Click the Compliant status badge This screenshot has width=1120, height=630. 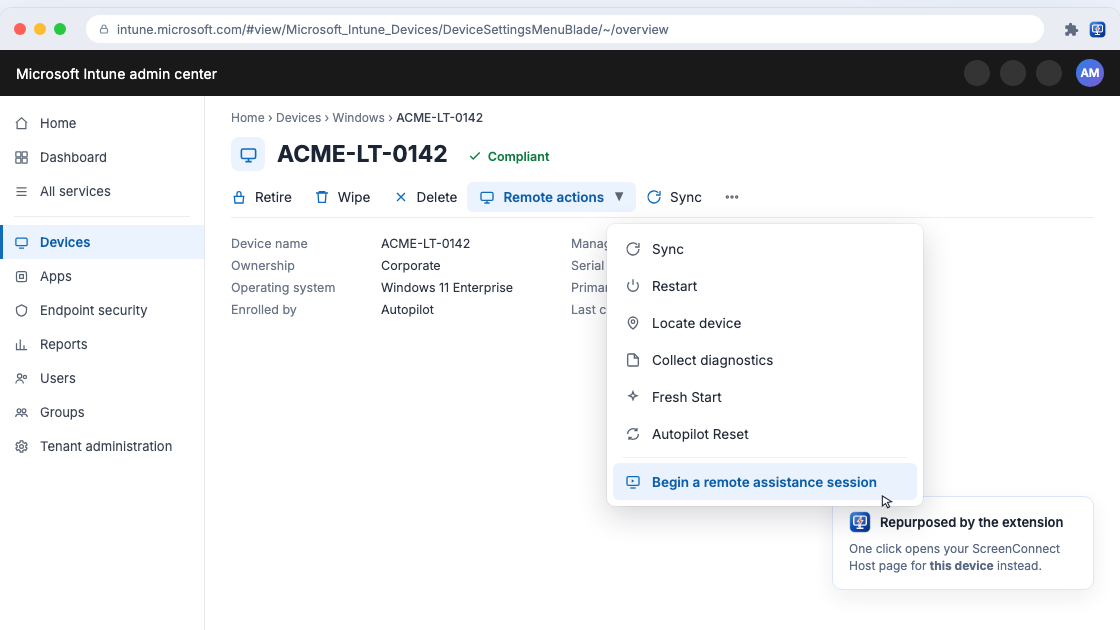[x=509, y=156]
